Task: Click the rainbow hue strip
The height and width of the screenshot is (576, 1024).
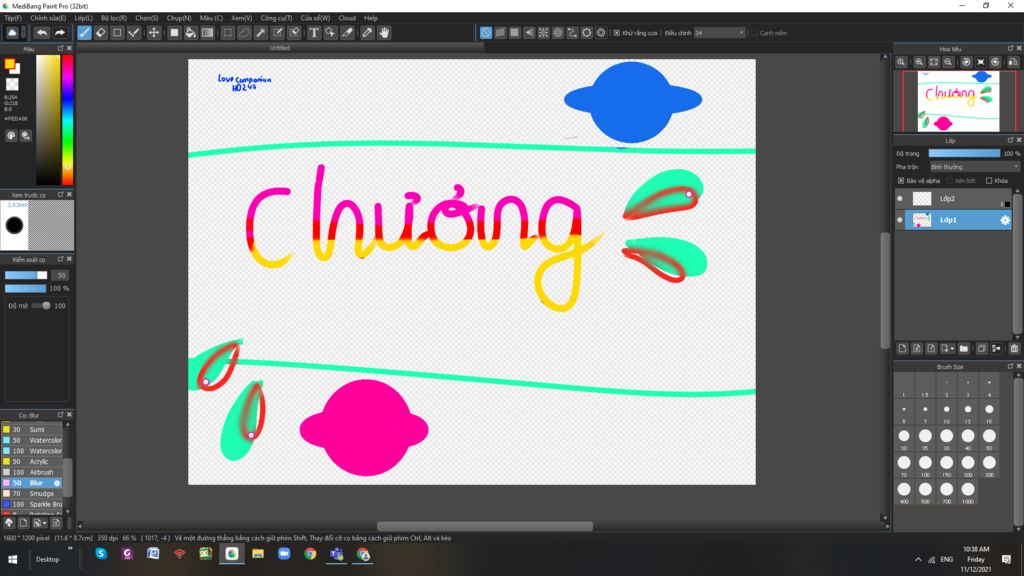Action: click(67, 120)
